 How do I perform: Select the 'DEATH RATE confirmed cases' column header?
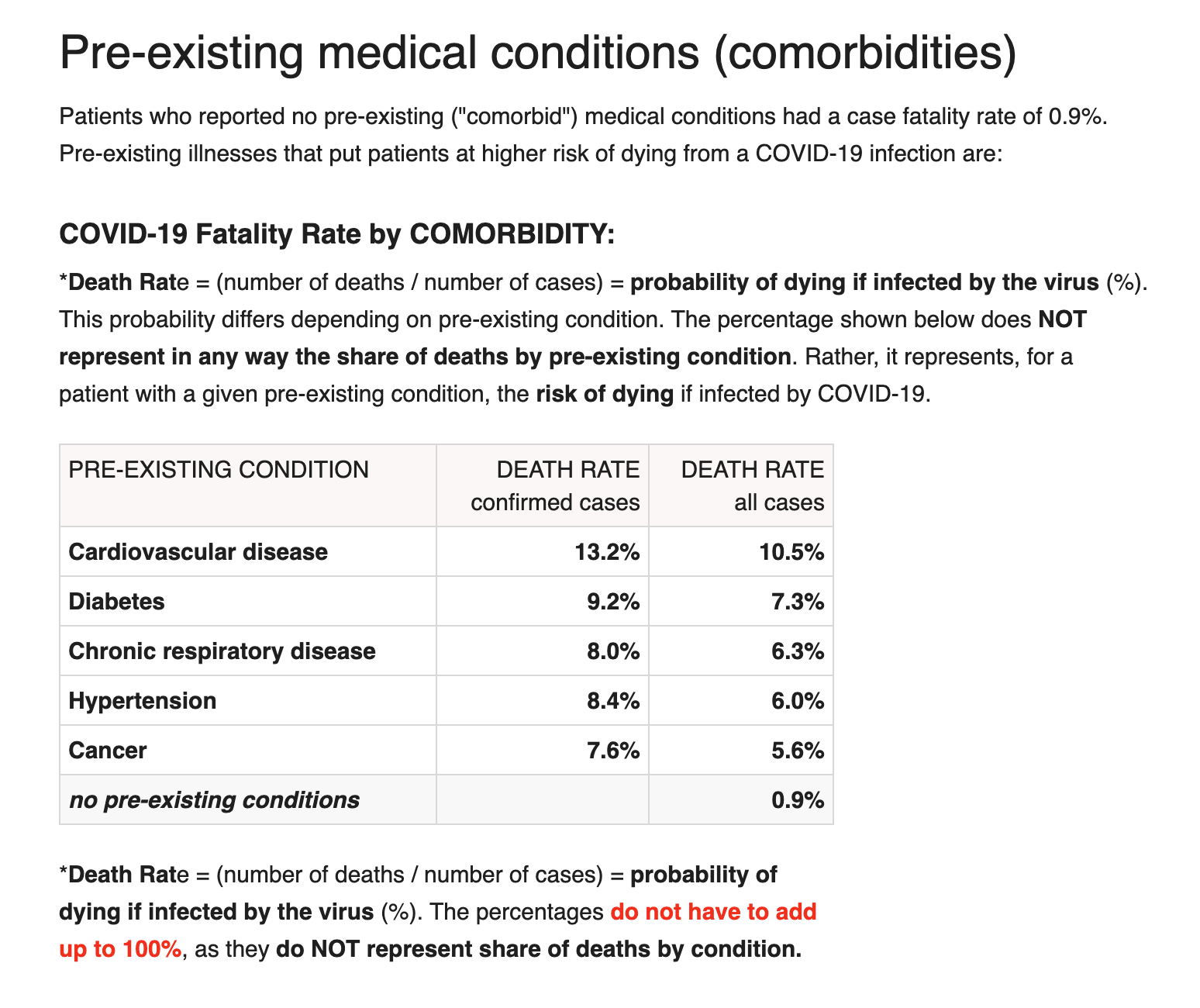click(x=555, y=486)
